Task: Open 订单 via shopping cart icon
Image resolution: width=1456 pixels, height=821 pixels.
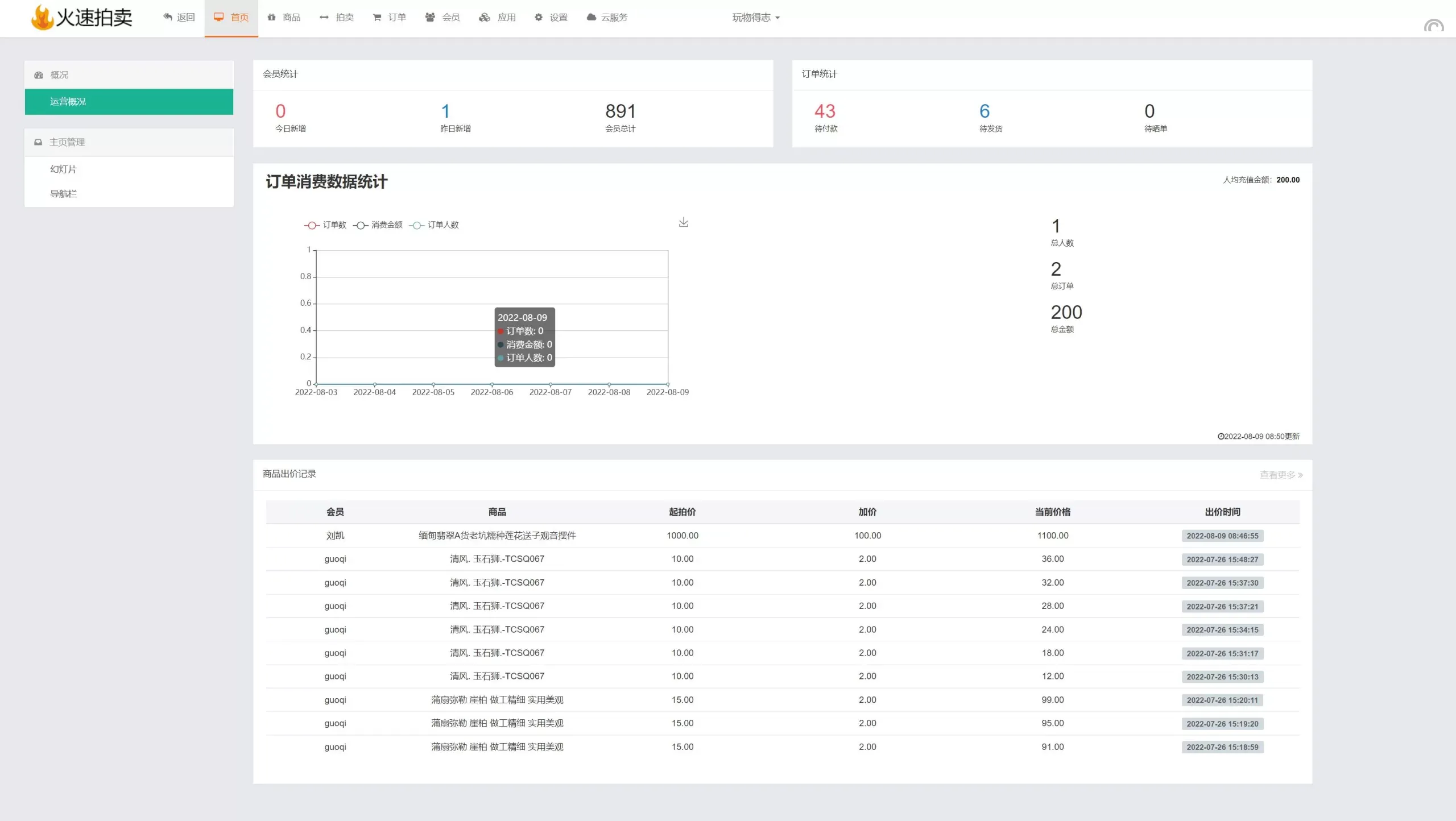Action: point(377,18)
